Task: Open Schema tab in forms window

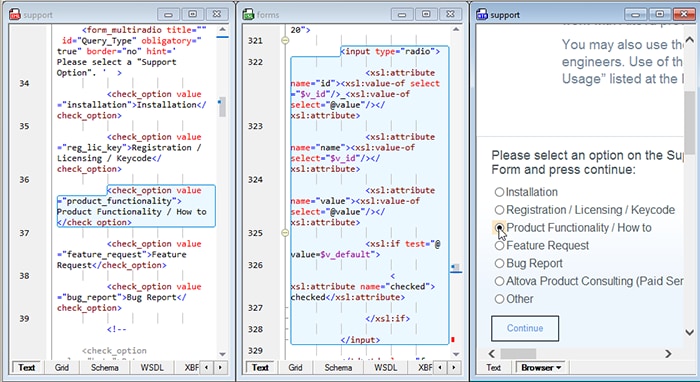Action: [338, 368]
